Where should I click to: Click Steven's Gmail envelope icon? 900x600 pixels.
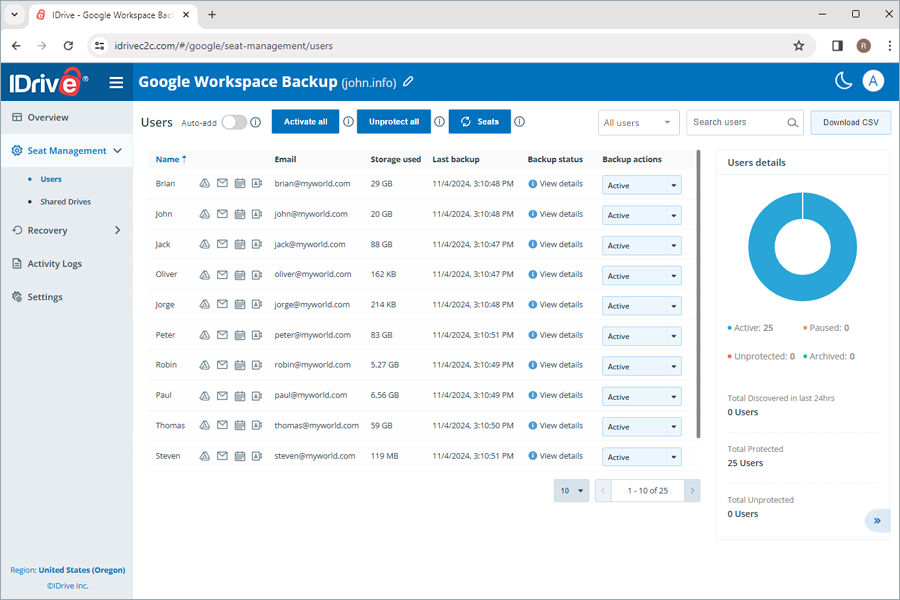pos(222,456)
